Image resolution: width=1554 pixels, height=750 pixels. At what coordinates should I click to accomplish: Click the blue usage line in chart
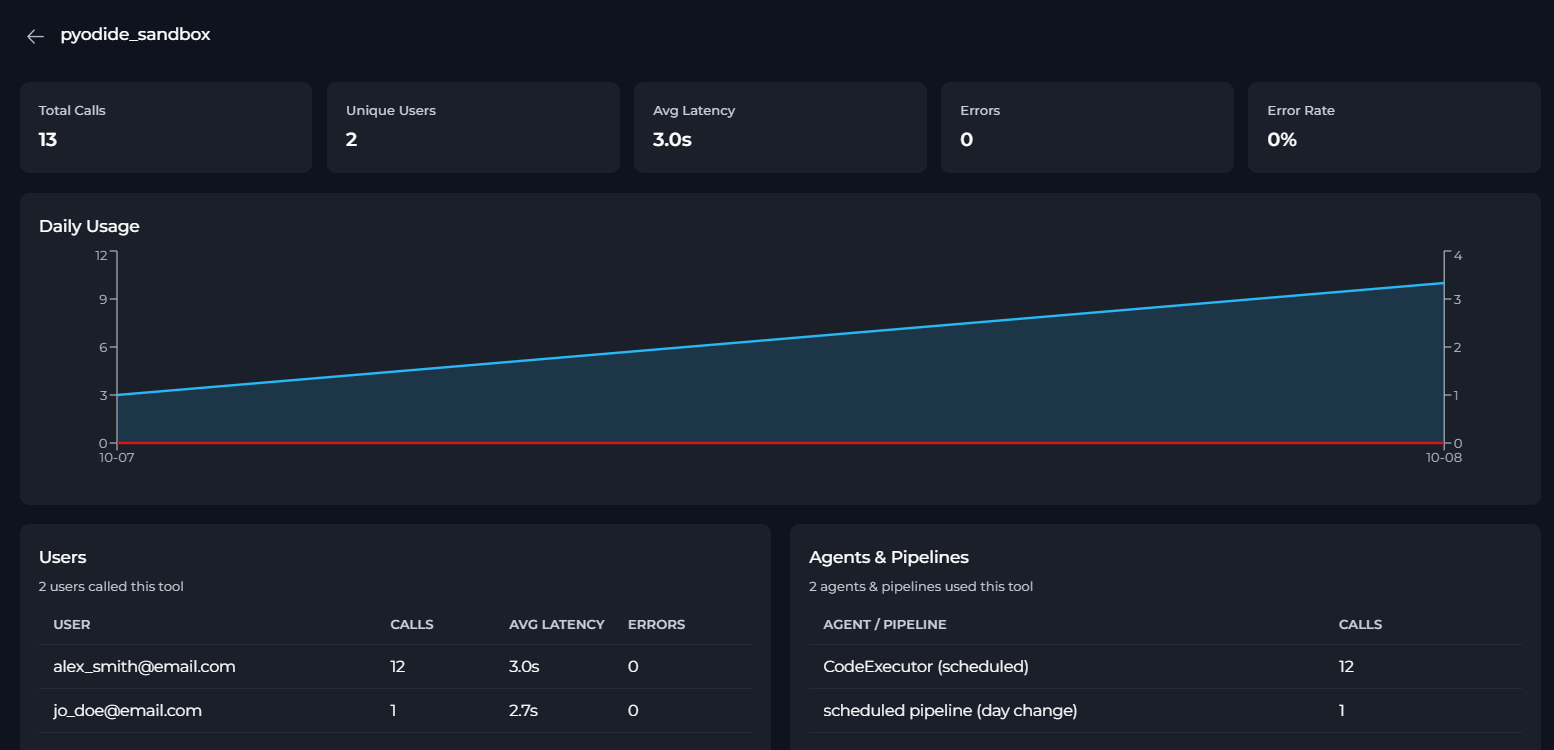point(780,339)
